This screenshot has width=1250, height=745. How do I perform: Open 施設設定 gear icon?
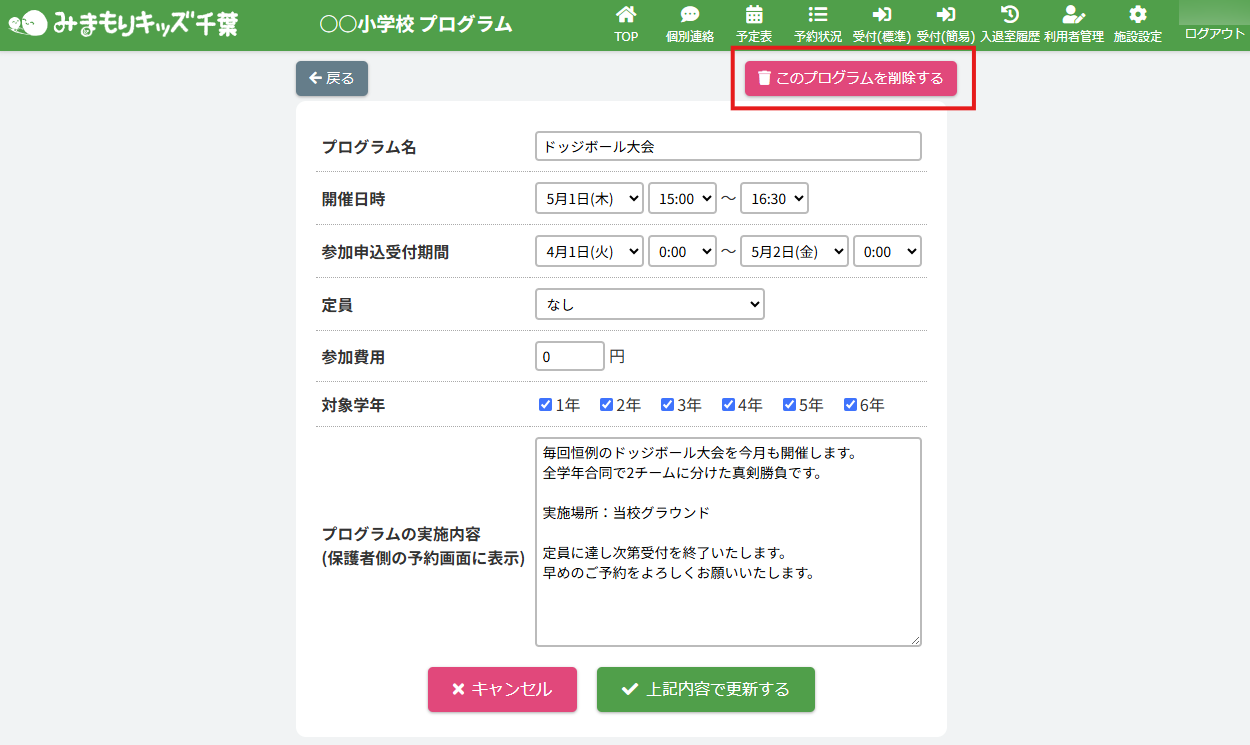click(x=1137, y=15)
